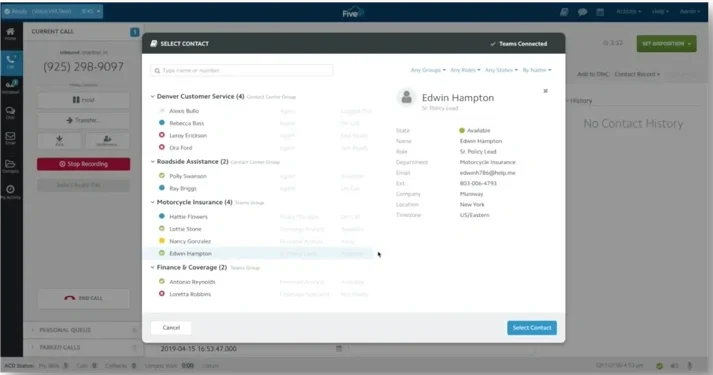Click the Transfer button
The image size is (713, 375).
[83, 120]
